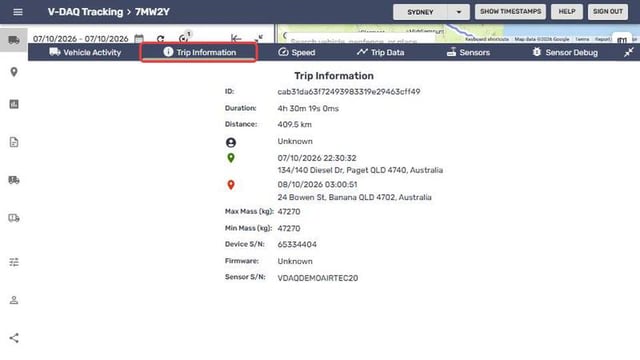Click Firmware value Unknown
Image resolution: width=640 pixels, height=360 pixels.
(x=295, y=261)
